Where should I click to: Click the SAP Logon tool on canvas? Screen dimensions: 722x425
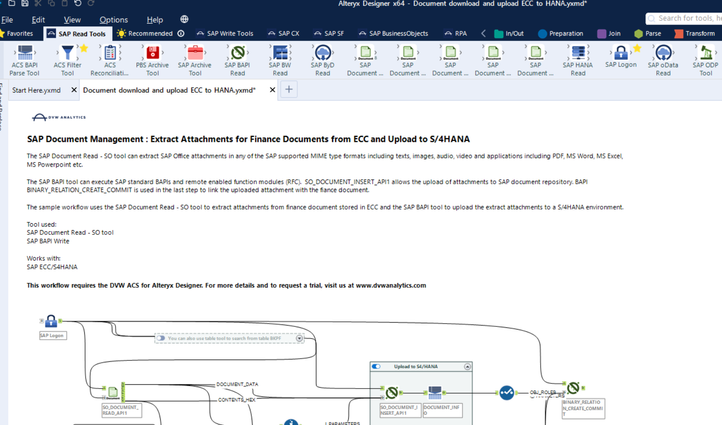[x=51, y=321]
